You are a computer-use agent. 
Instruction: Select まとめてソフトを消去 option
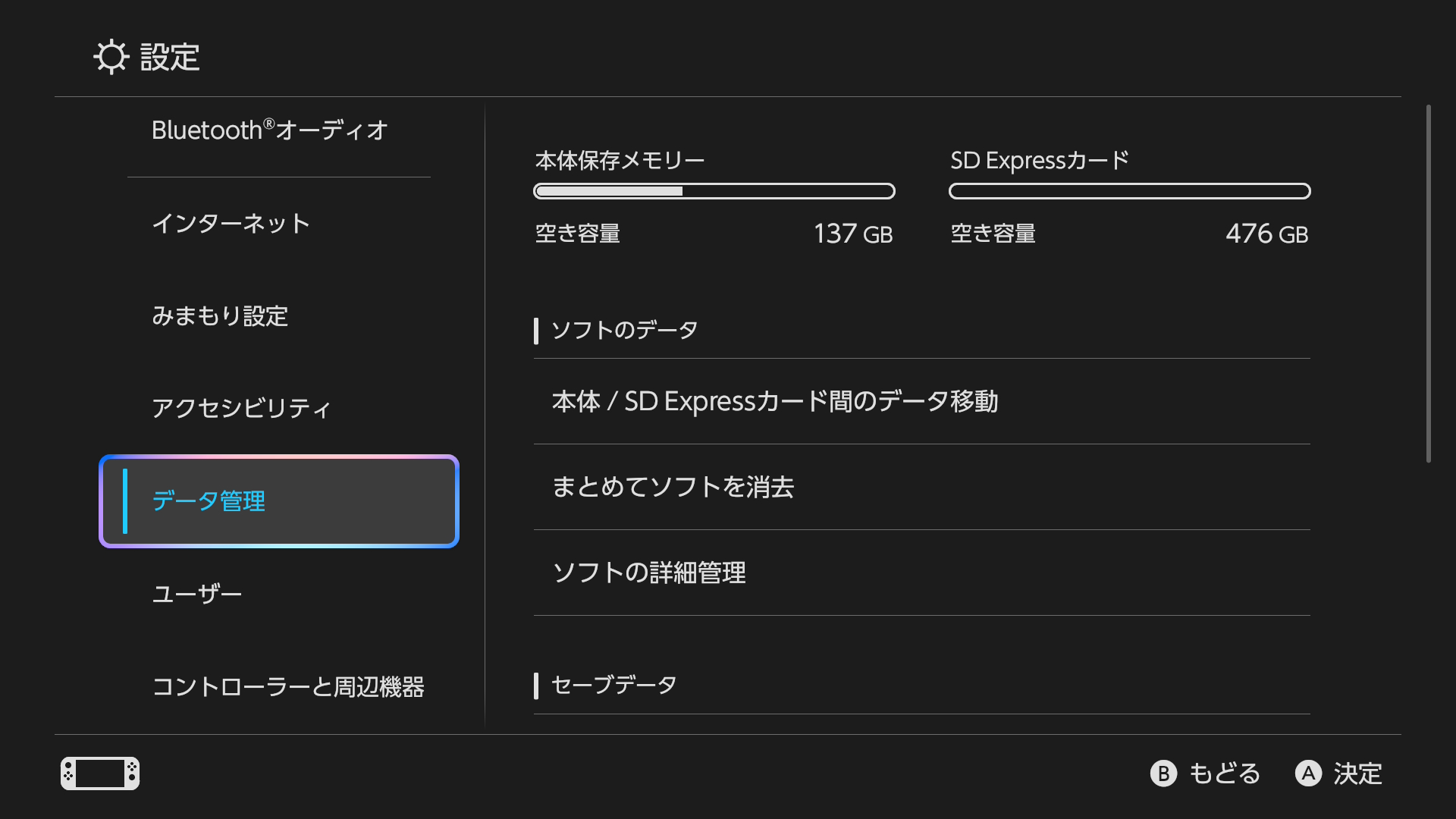(x=673, y=487)
